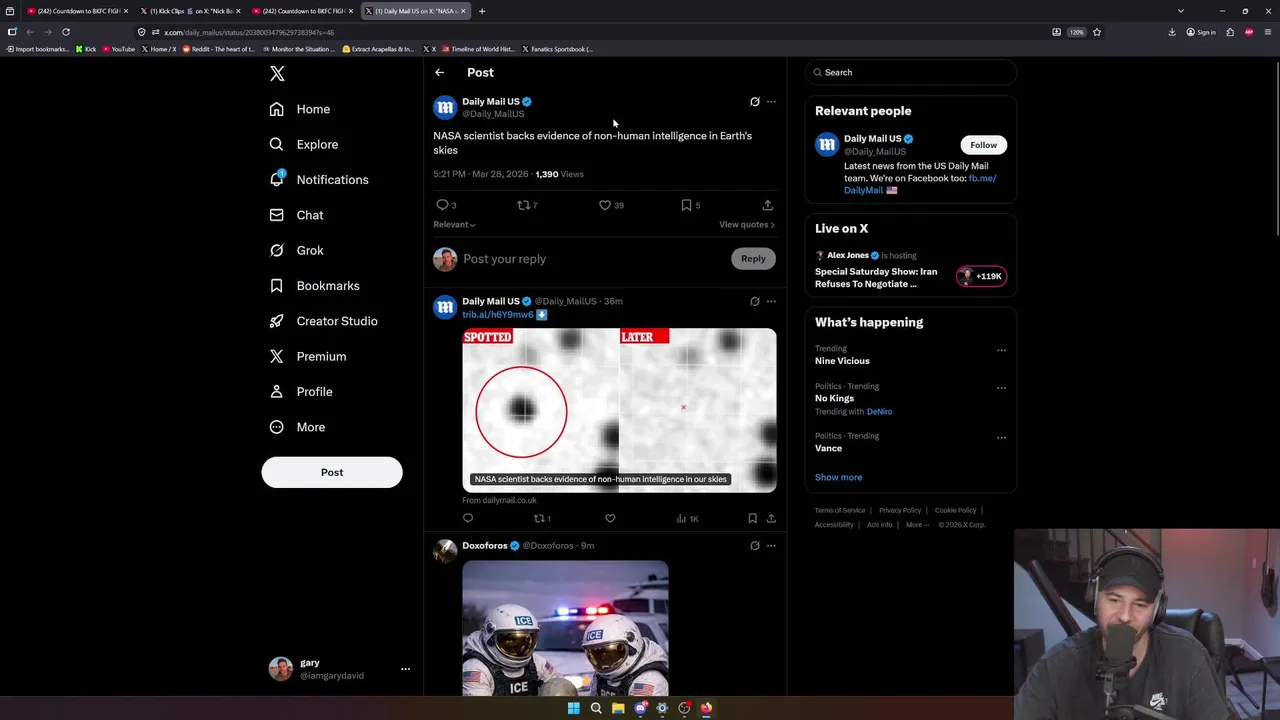The image size is (1280, 720).
Task: Open the trib.al/h6Y9mw6 link
Action: pyautogui.click(x=498, y=314)
